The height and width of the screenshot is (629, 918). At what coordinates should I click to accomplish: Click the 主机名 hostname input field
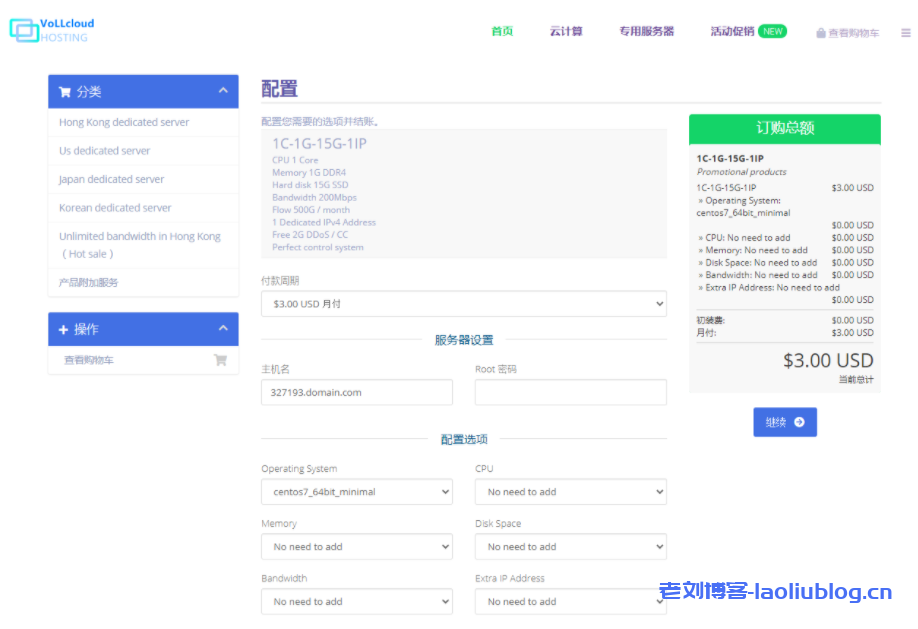point(356,392)
